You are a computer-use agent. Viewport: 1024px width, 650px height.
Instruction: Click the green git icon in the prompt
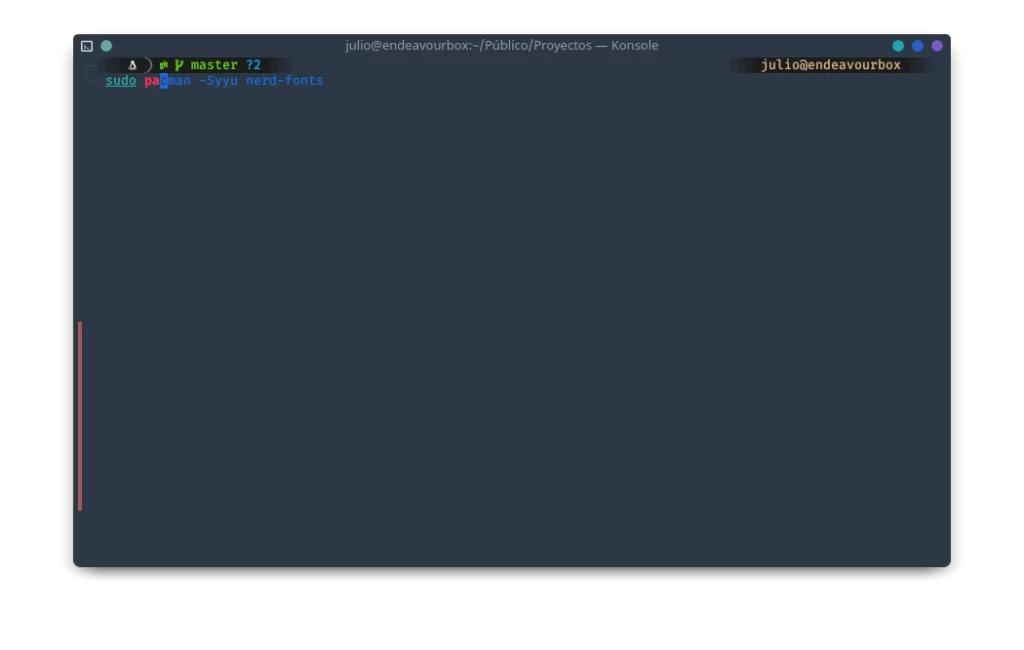(x=164, y=65)
